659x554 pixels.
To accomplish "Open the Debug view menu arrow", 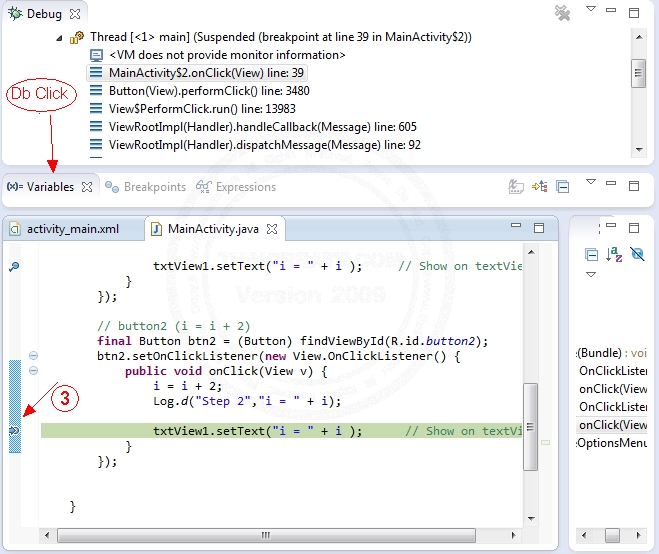I will tap(591, 9).
